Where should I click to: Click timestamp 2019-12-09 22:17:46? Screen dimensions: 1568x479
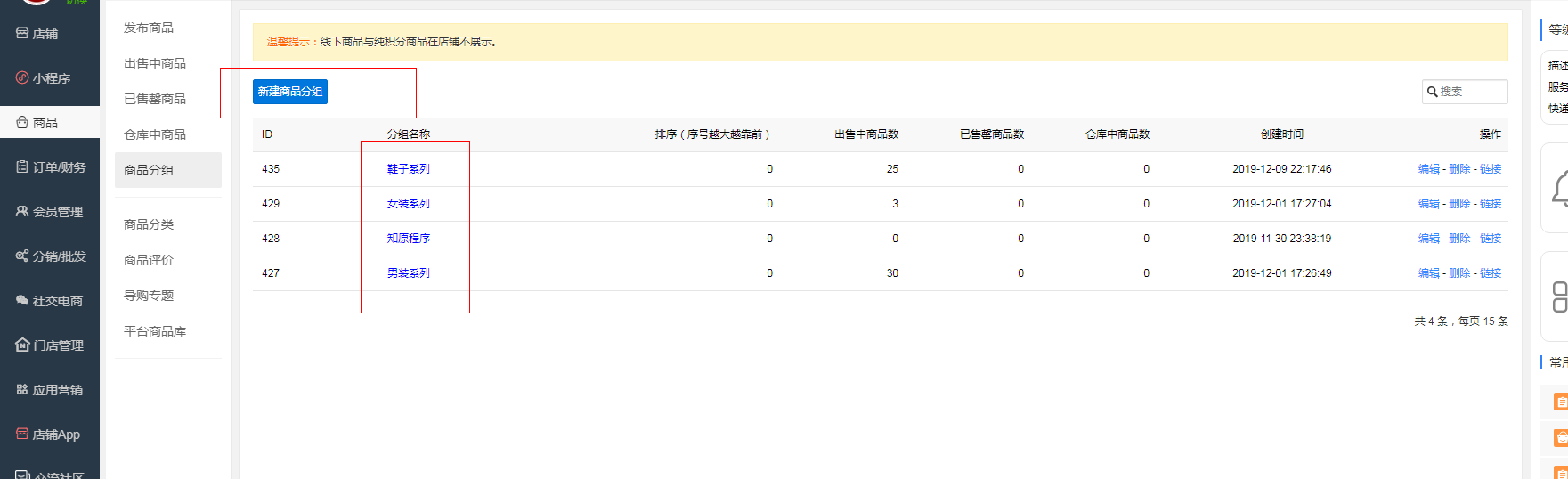click(x=1282, y=169)
